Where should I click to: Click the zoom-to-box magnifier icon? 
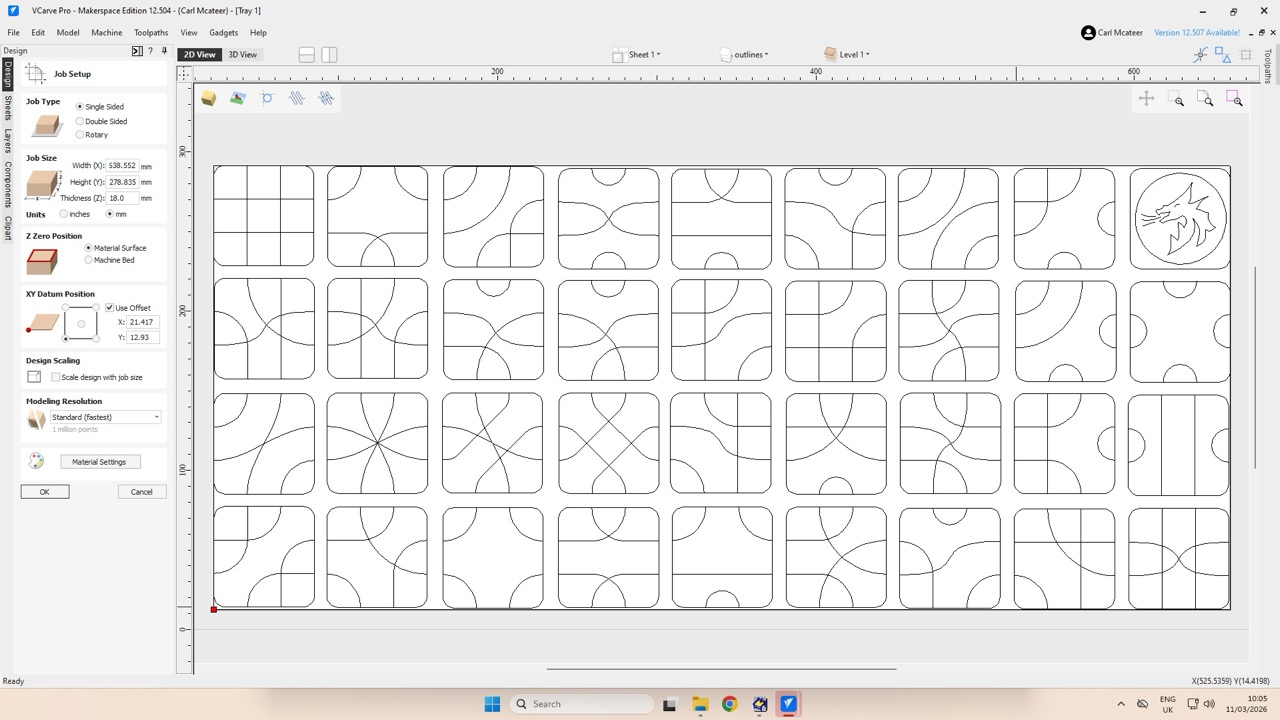(x=1176, y=98)
